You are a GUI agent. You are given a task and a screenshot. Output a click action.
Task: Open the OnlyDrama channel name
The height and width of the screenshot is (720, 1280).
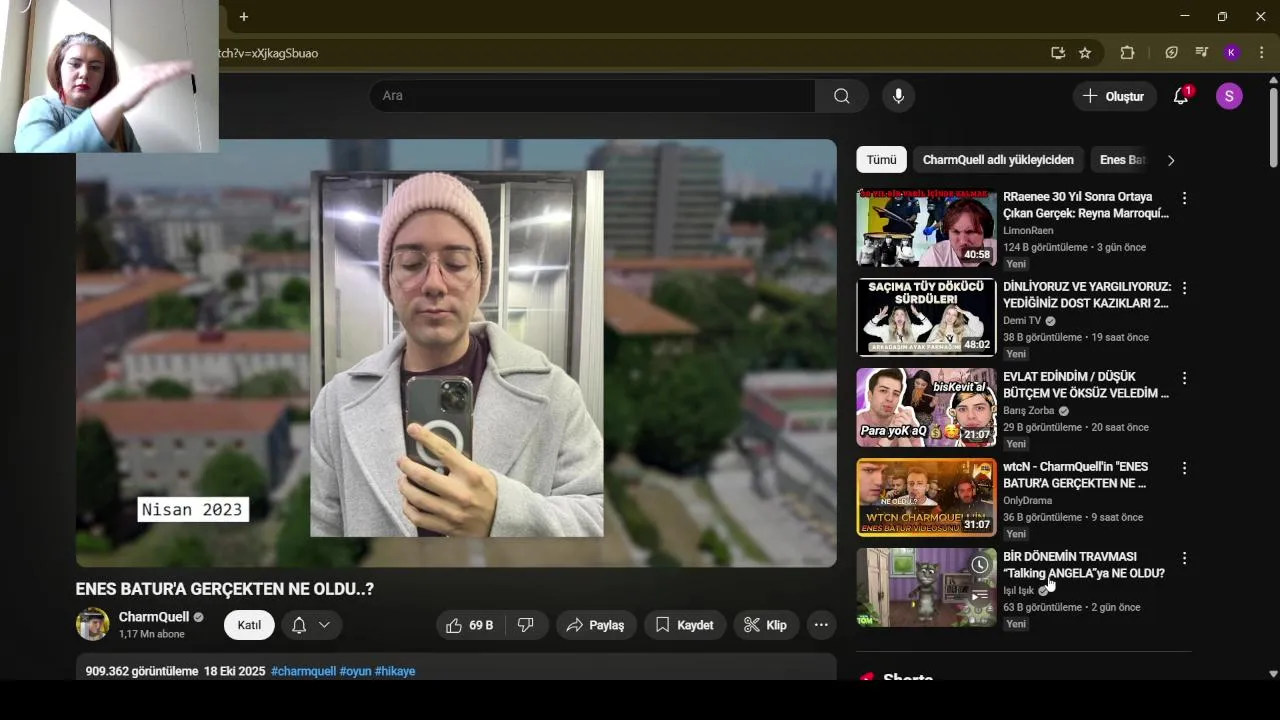coord(1027,501)
